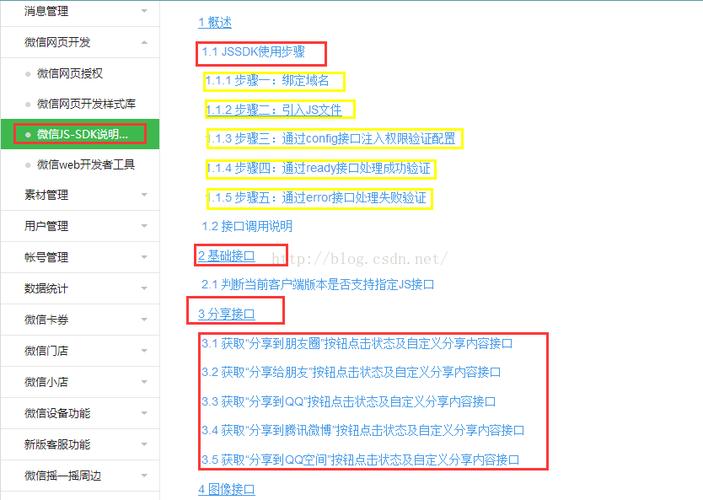
Task: Open '1.1 JSSDK使用步骤' link
Action: (253, 52)
